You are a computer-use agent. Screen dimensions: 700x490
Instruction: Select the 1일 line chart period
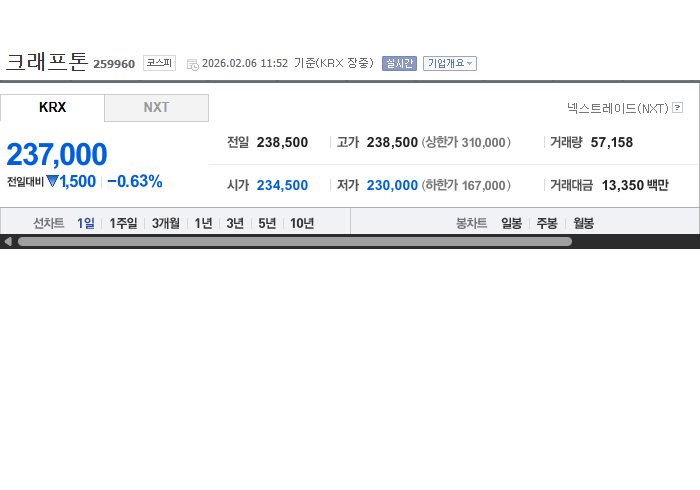click(x=86, y=223)
